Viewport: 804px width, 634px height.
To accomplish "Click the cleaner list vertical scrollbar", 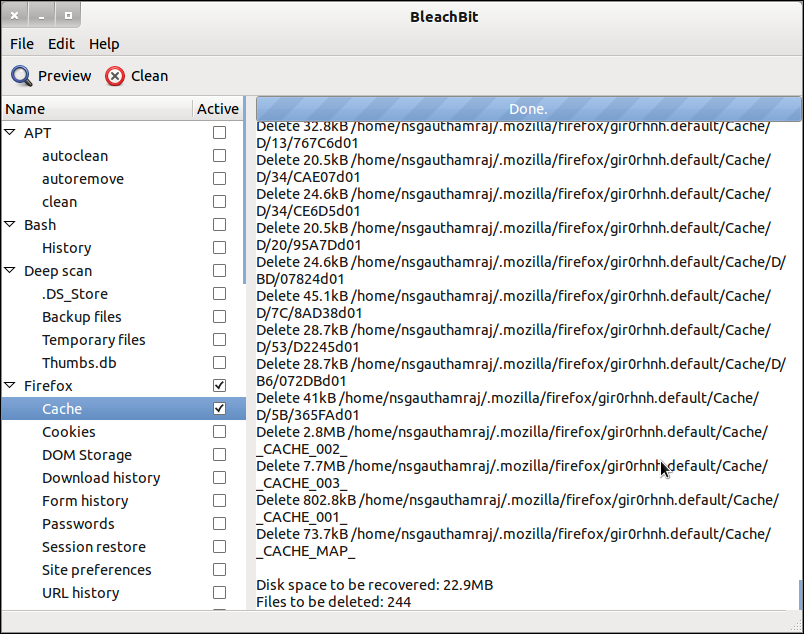I will tap(244, 190).
